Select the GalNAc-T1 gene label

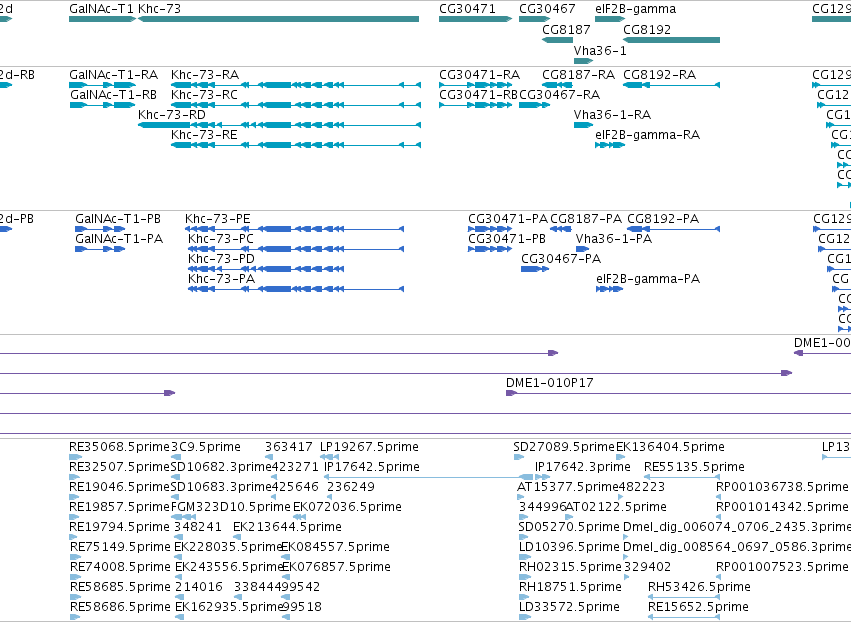click(101, 9)
